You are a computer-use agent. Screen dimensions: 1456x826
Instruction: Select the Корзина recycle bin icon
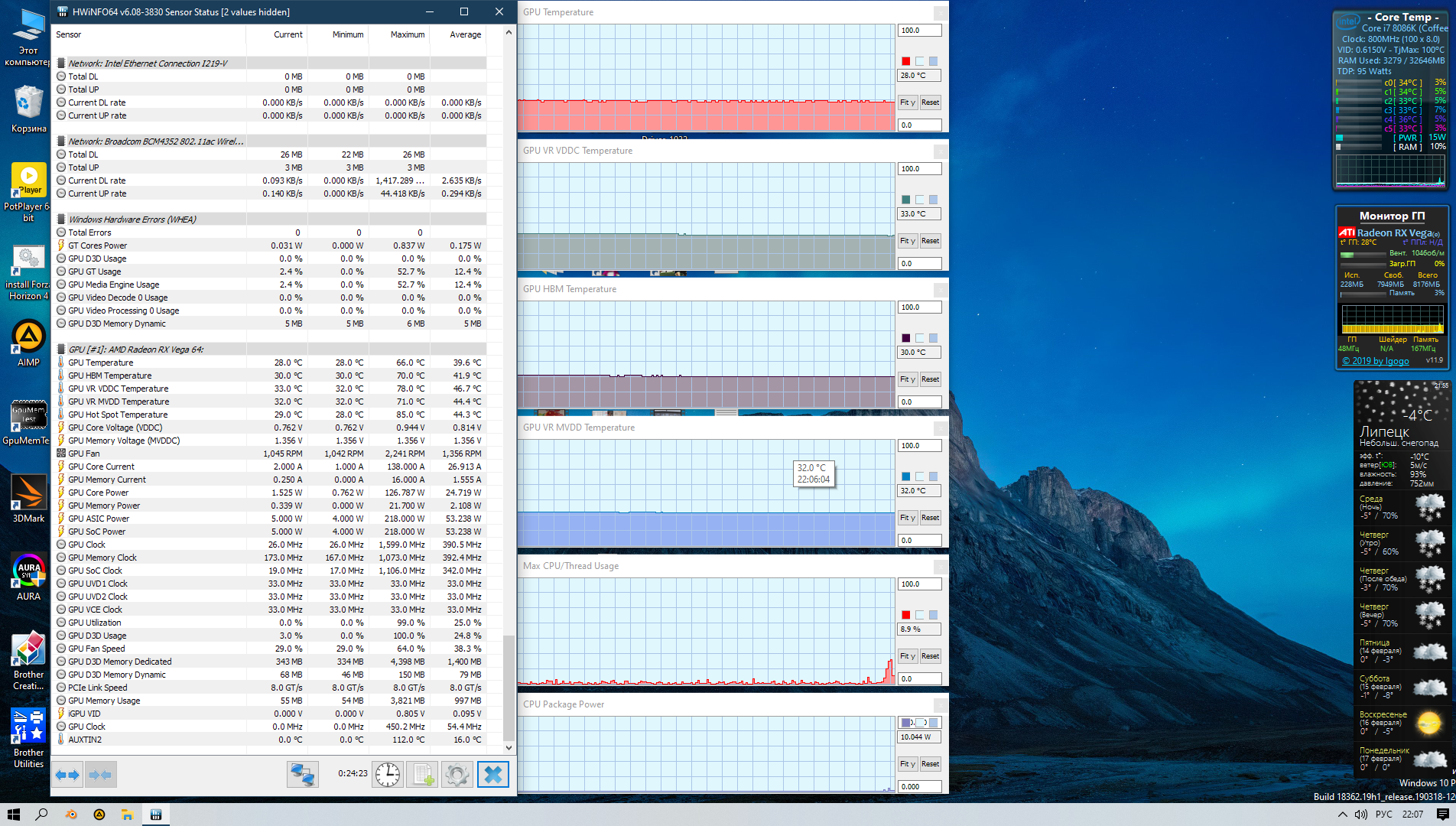coord(28,109)
